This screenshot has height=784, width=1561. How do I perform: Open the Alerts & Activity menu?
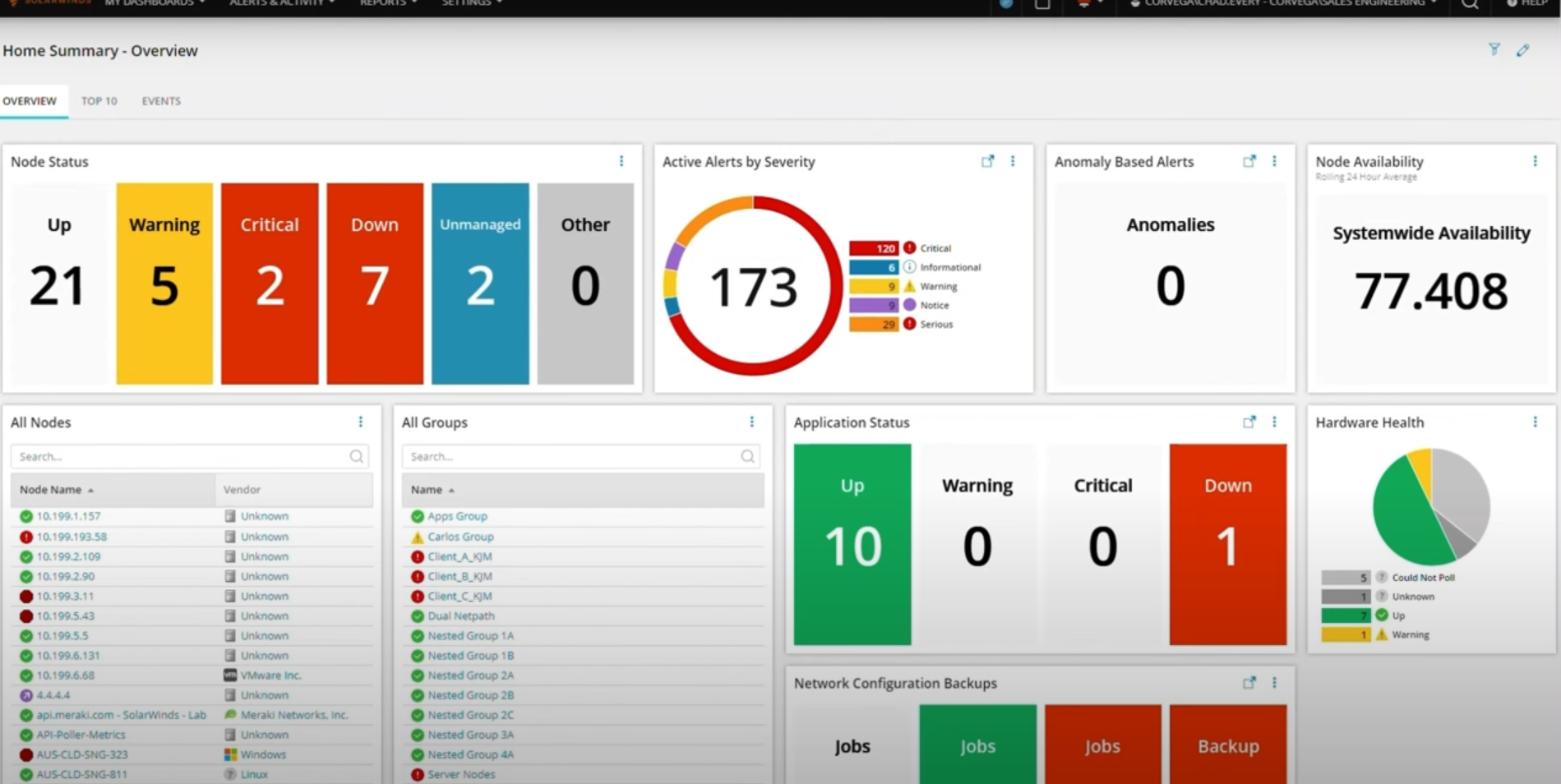(x=282, y=3)
